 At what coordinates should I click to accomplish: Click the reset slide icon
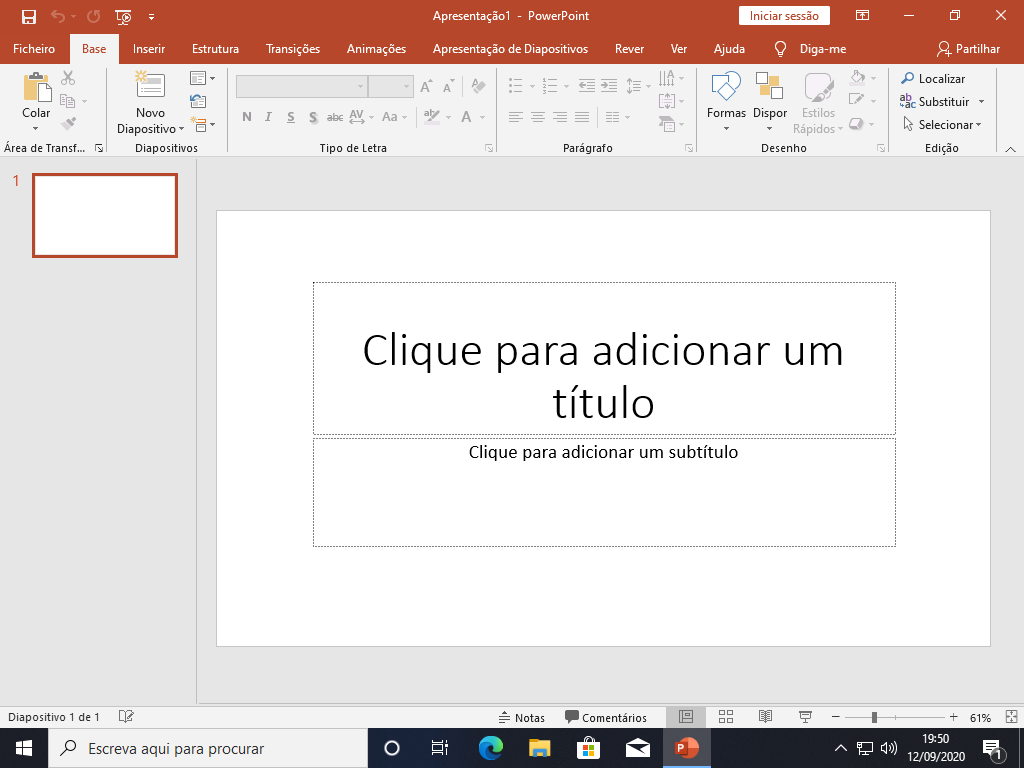tap(198, 101)
